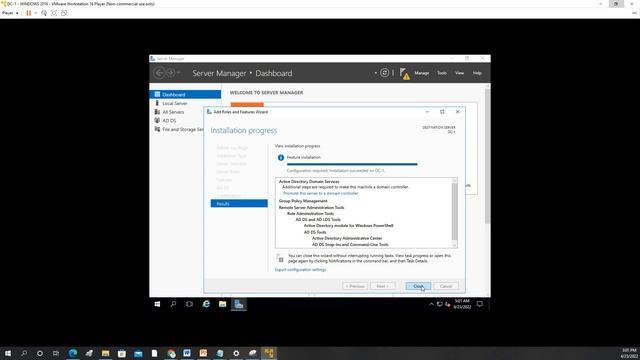Go back with Server Manager back arrow
Image resolution: width=640 pixels, height=360 pixels.
159,73
